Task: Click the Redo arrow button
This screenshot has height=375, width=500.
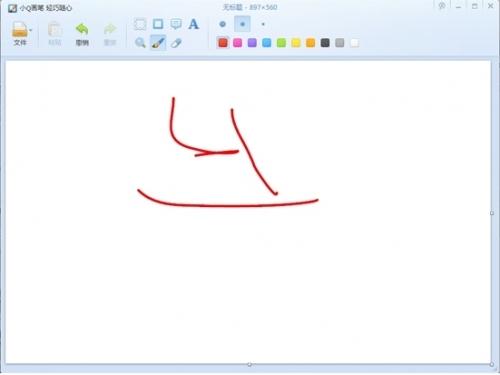Action: point(110,30)
